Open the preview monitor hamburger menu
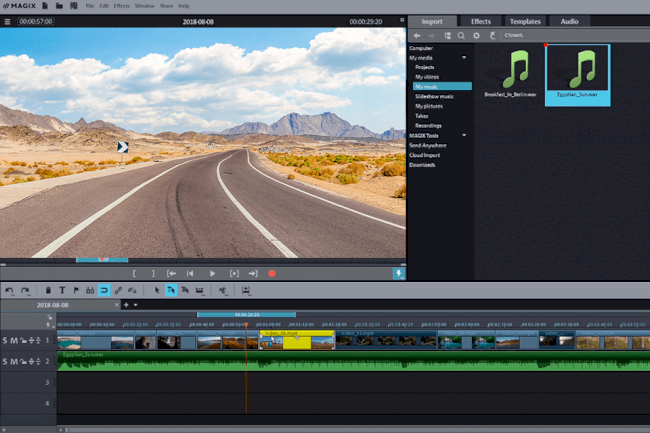The image size is (650, 433). pyautogui.click(x=7, y=22)
